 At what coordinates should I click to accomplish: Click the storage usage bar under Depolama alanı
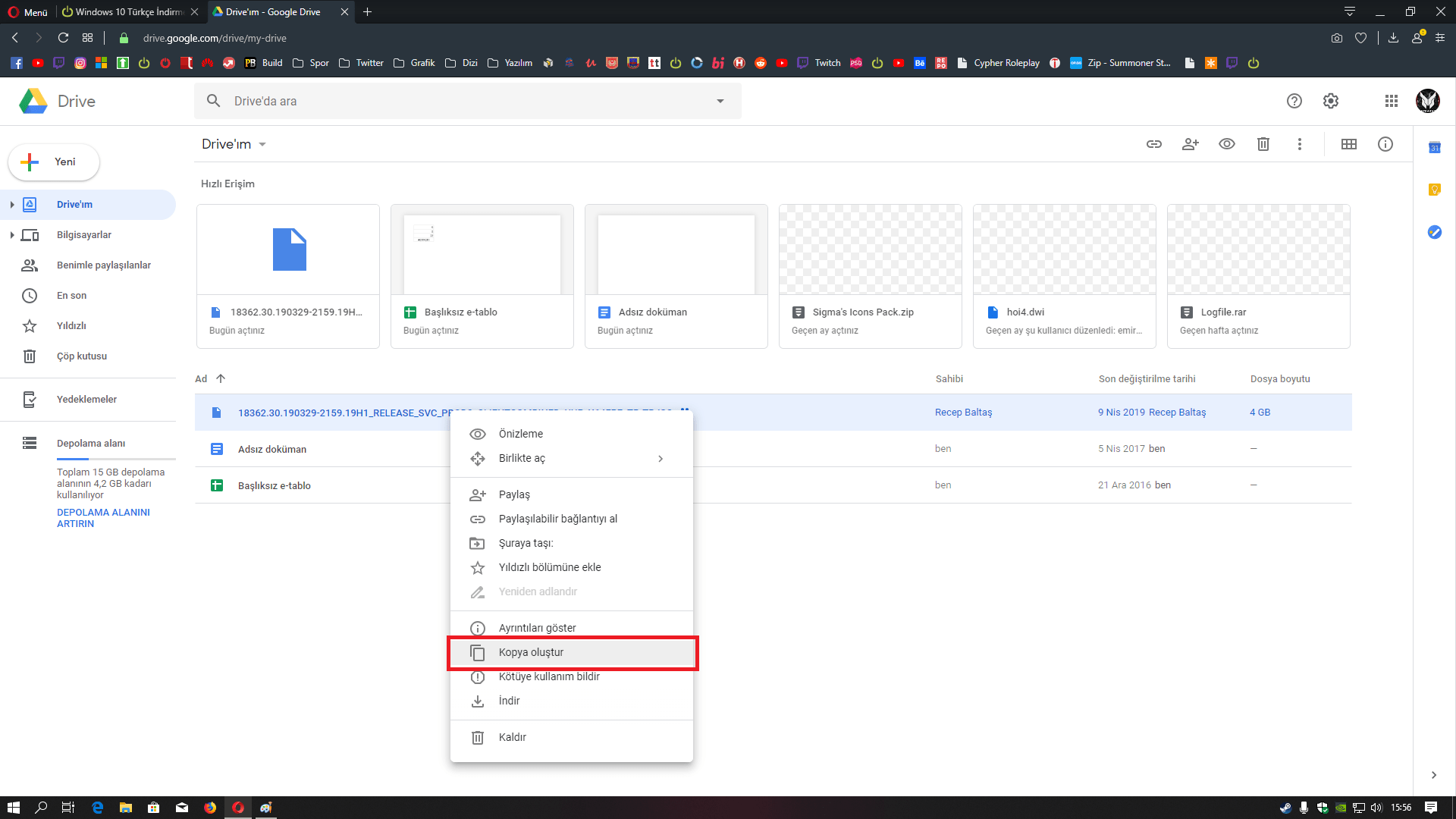tap(115, 459)
